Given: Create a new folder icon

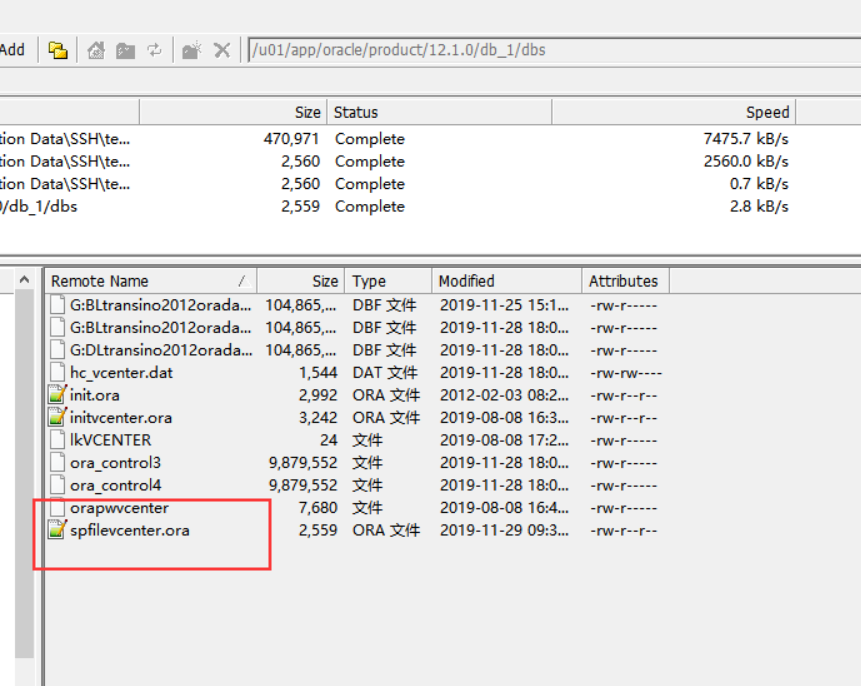Looking at the screenshot, I should point(192,51).
